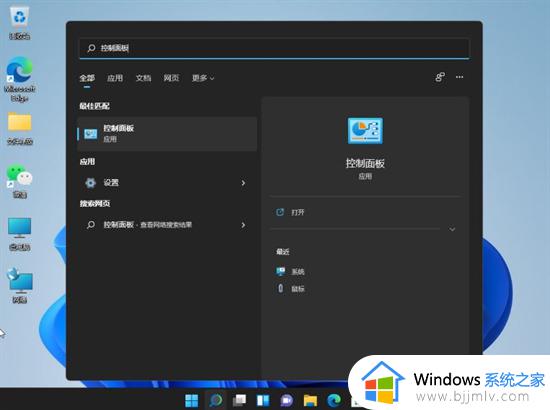Viewport: 550px width, 410px height.
Task: Click the search box containing 控制面板
Action: [274, 48]
